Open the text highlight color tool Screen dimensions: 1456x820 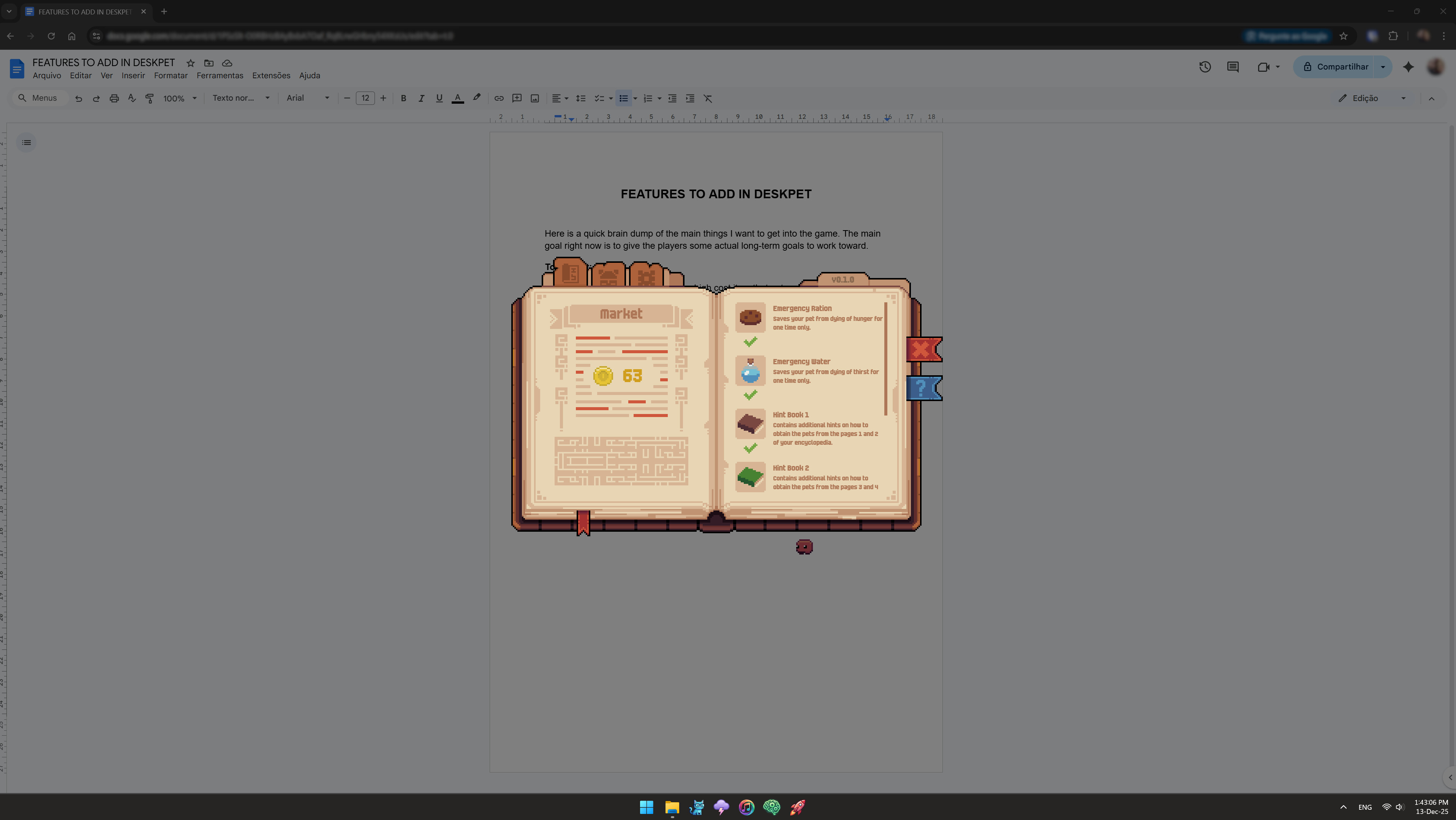tap(476, 98)
